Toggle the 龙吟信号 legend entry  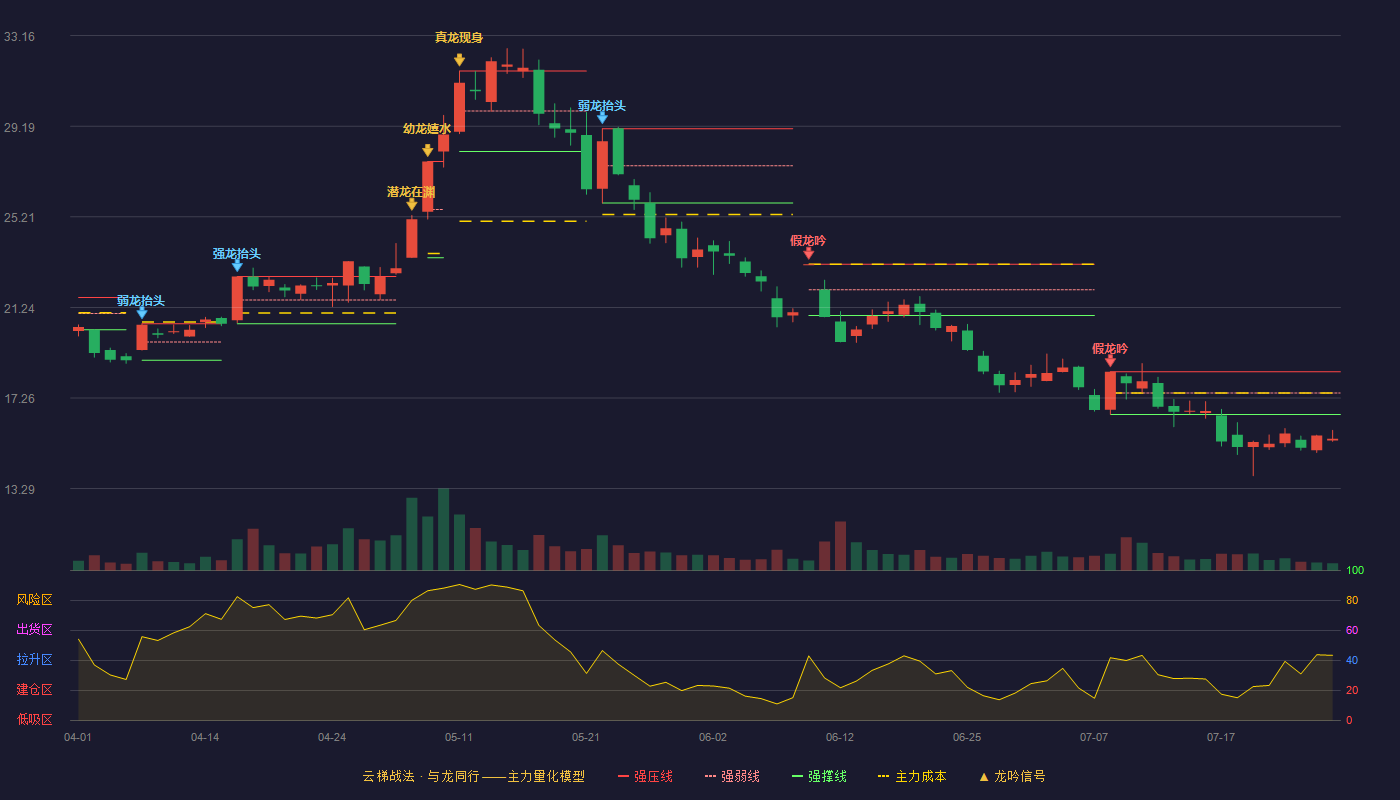(x=1012, y=776)
